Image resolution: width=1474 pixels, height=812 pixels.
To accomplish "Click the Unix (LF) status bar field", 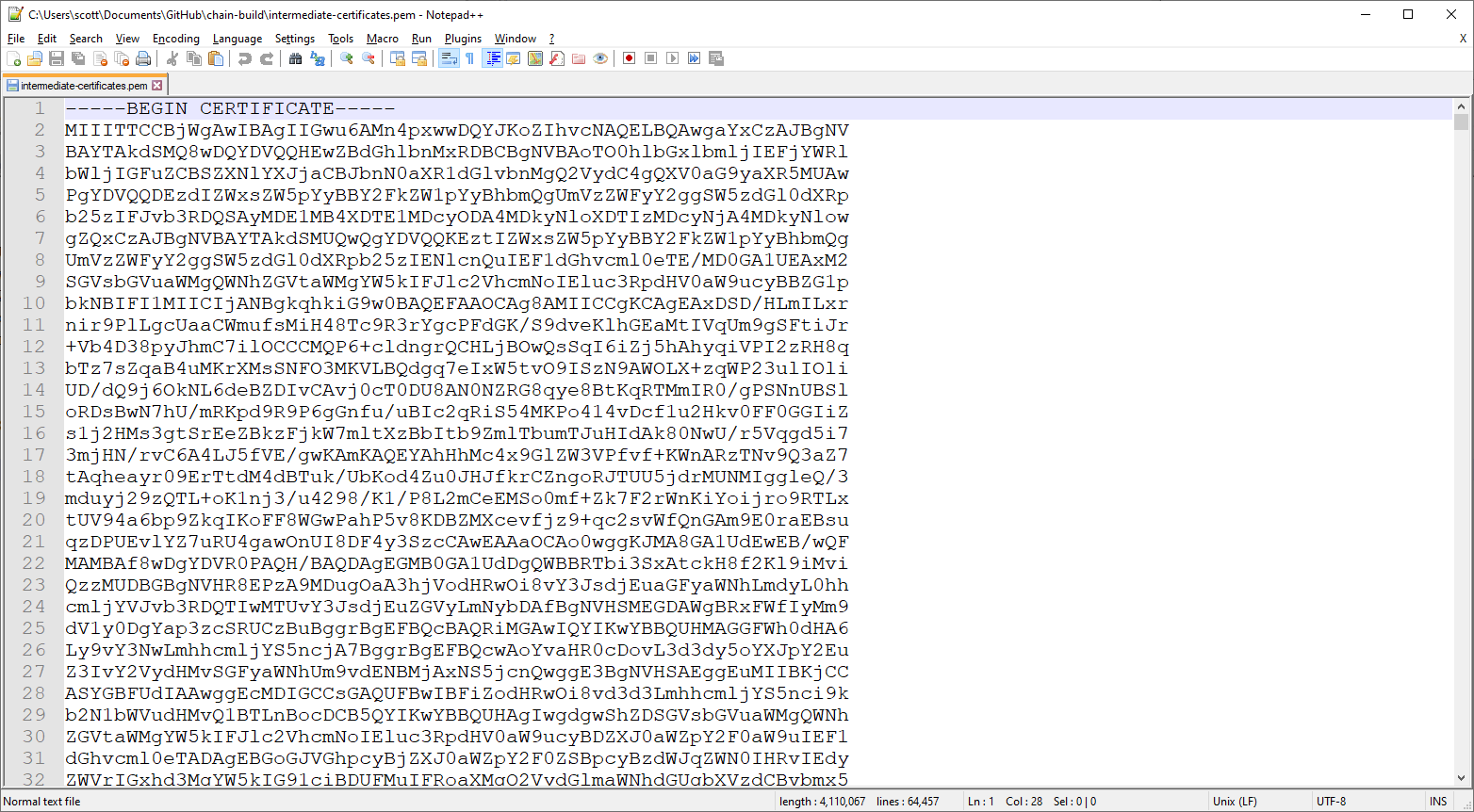I will click(1235, 802).
